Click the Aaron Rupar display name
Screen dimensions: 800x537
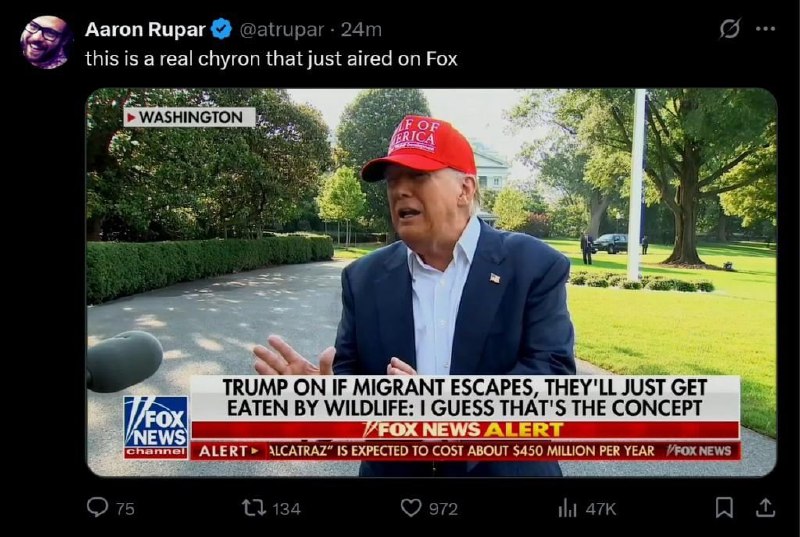[x=145, y=30]
